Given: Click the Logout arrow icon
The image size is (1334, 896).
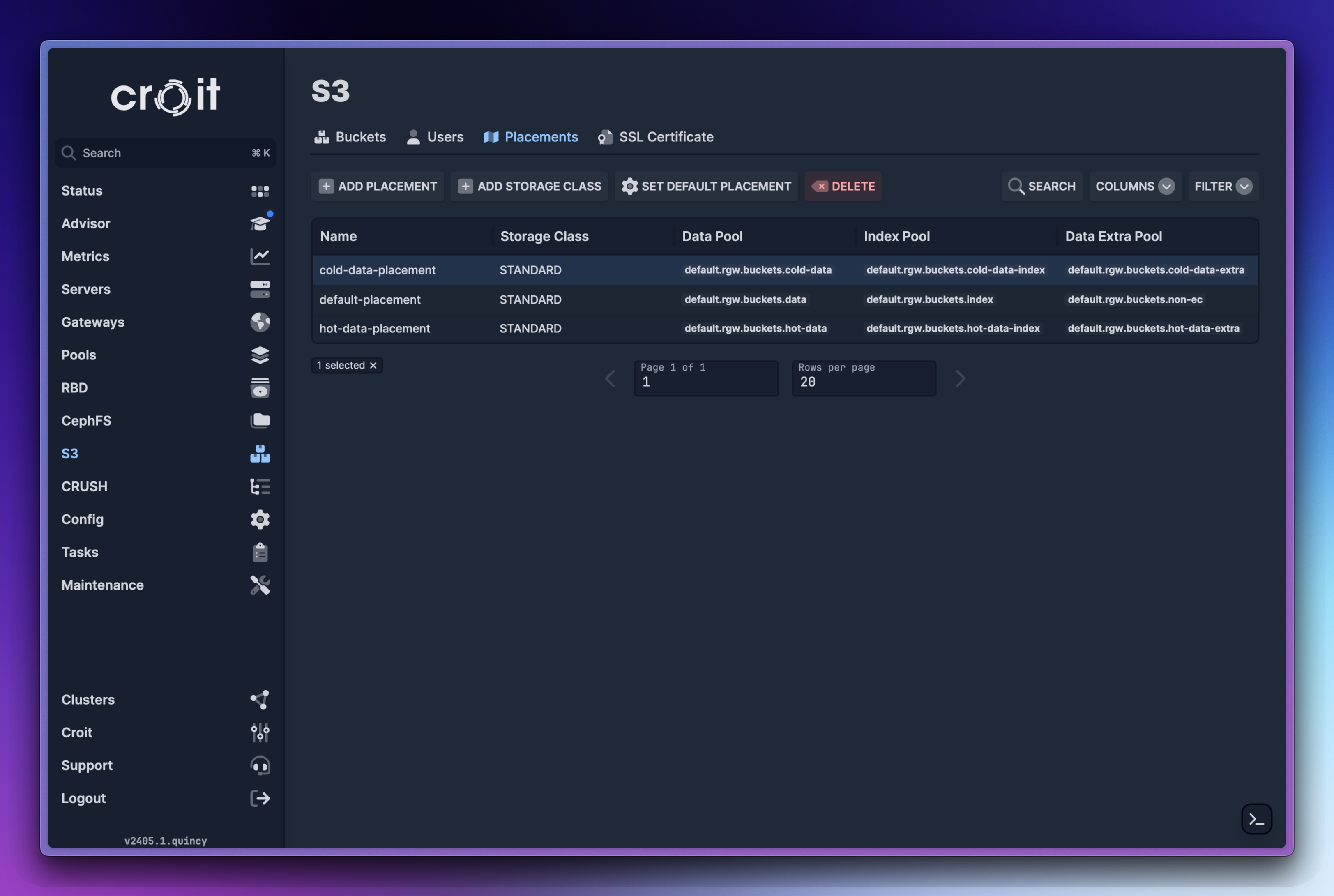Looking at the screenshot, I should point(260,798).
